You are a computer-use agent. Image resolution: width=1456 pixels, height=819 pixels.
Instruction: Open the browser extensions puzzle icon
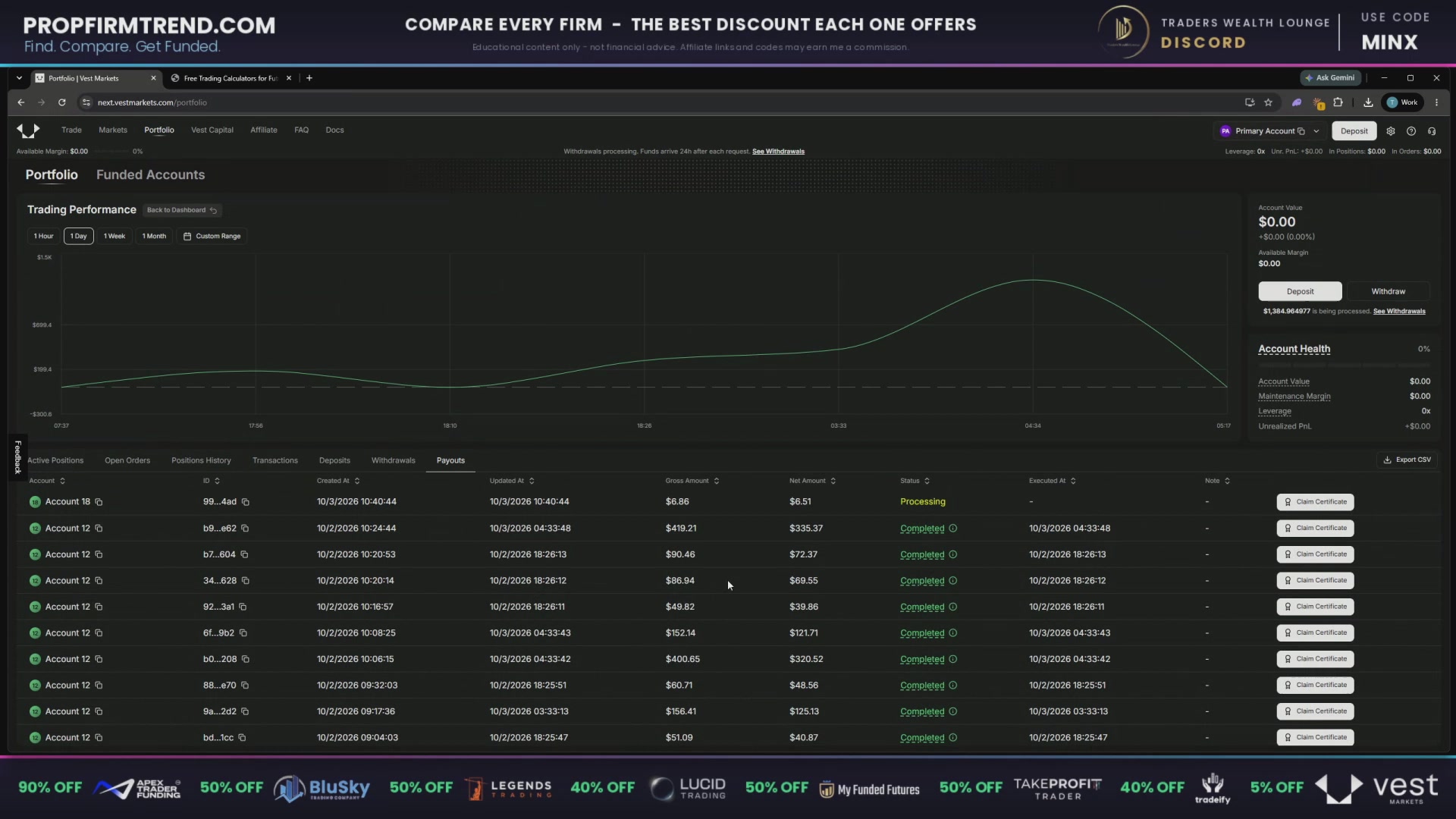tap(1338, 102)
